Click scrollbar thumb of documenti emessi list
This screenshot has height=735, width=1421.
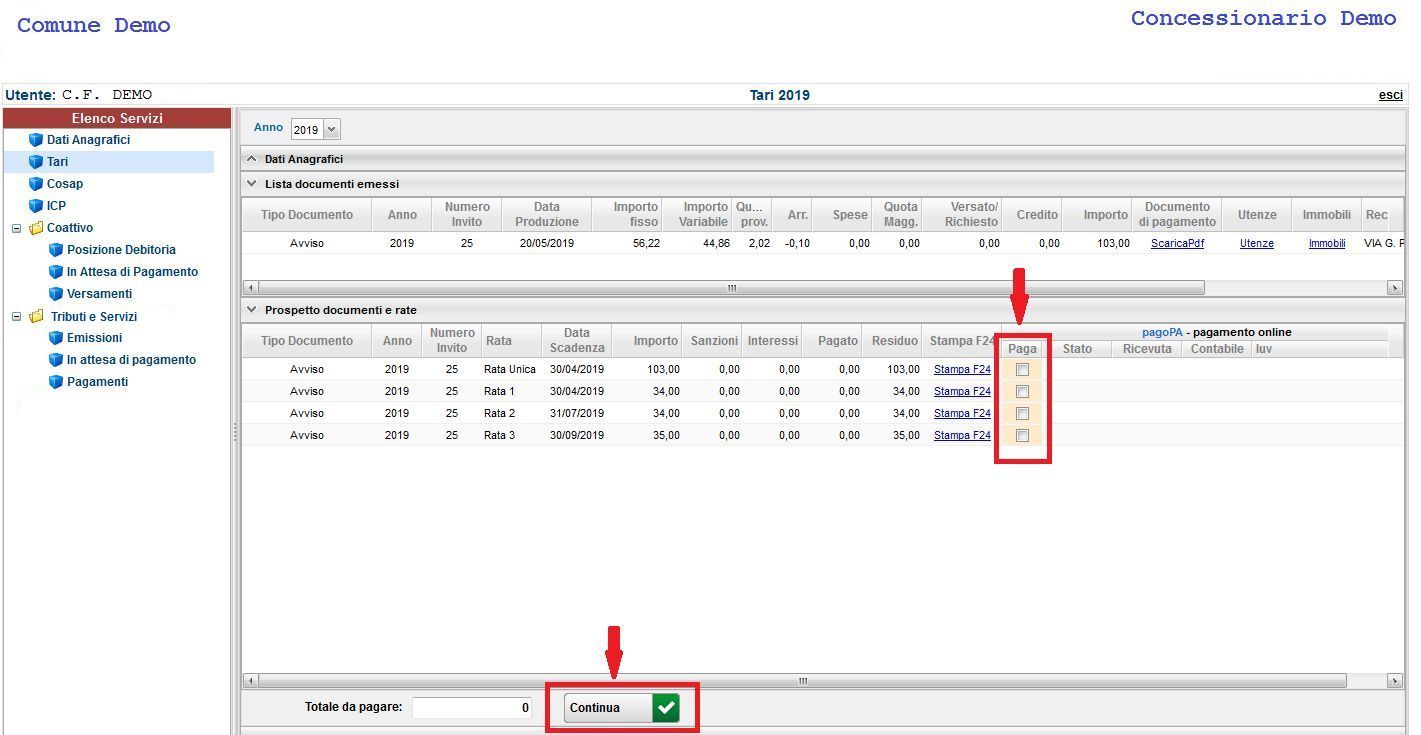tap(731, 288)
